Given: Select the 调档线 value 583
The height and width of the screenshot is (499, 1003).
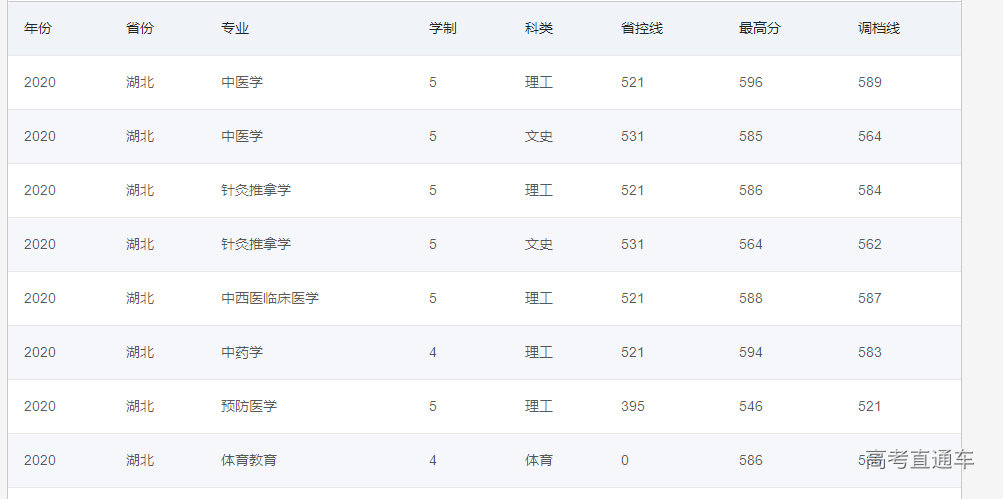Looking at the screenshot, I should click(x=870, y=352).
